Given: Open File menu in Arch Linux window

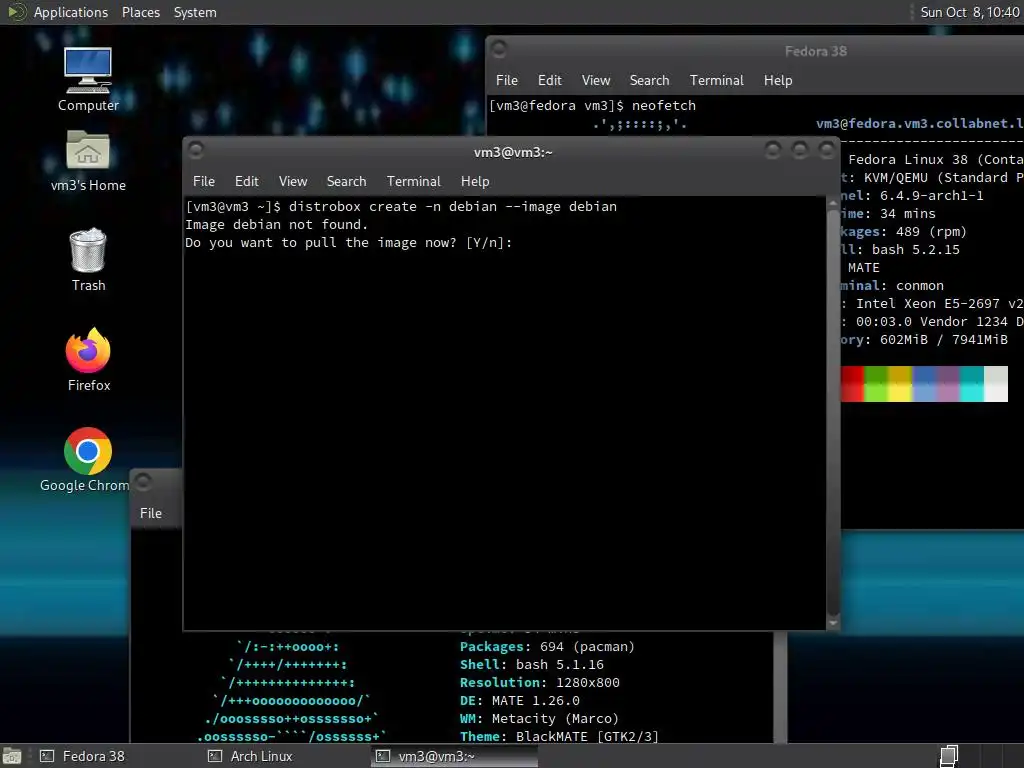Looking at the screenshot, I should tap(151, 513).
